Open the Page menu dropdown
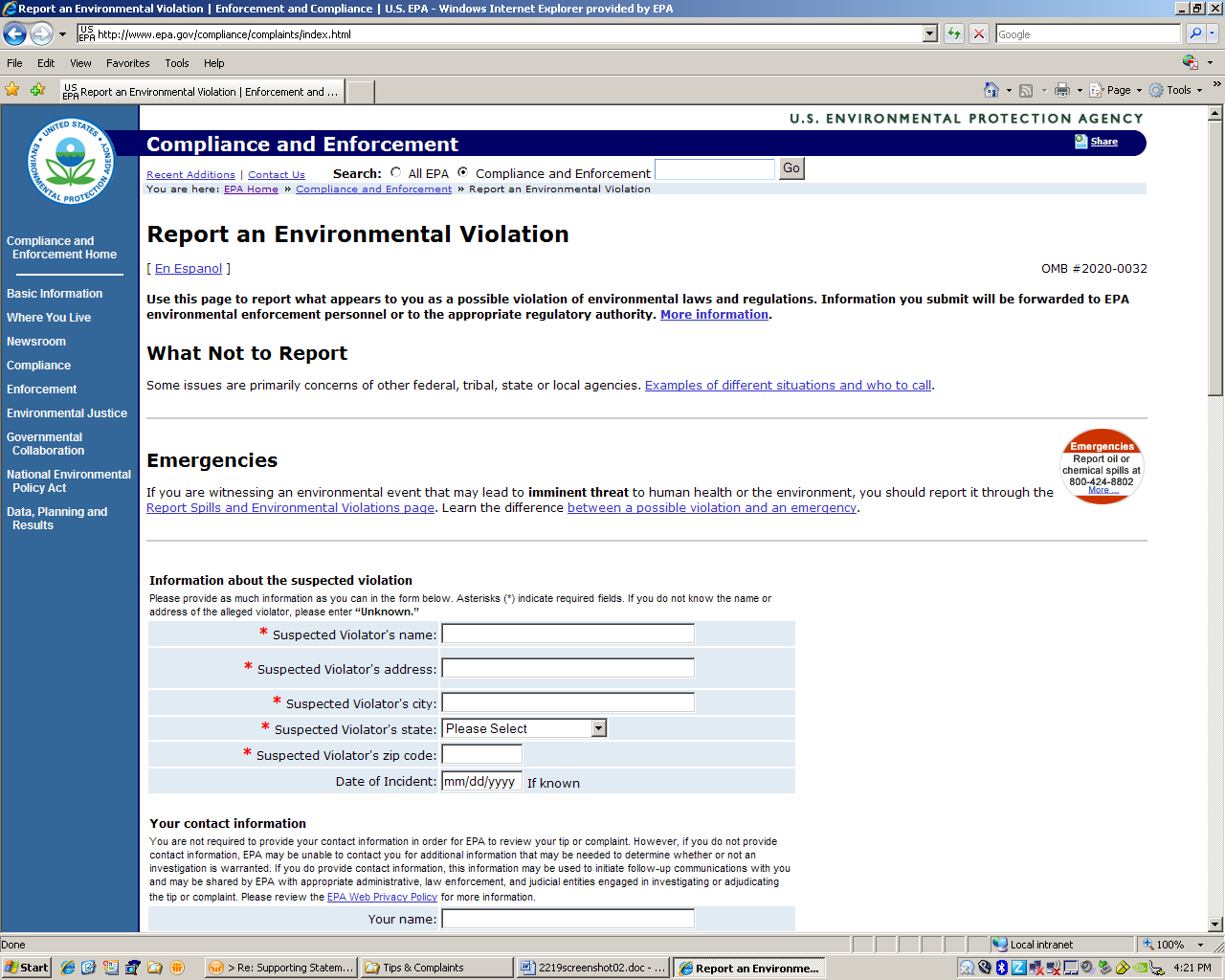 [x=1116, y=90]
